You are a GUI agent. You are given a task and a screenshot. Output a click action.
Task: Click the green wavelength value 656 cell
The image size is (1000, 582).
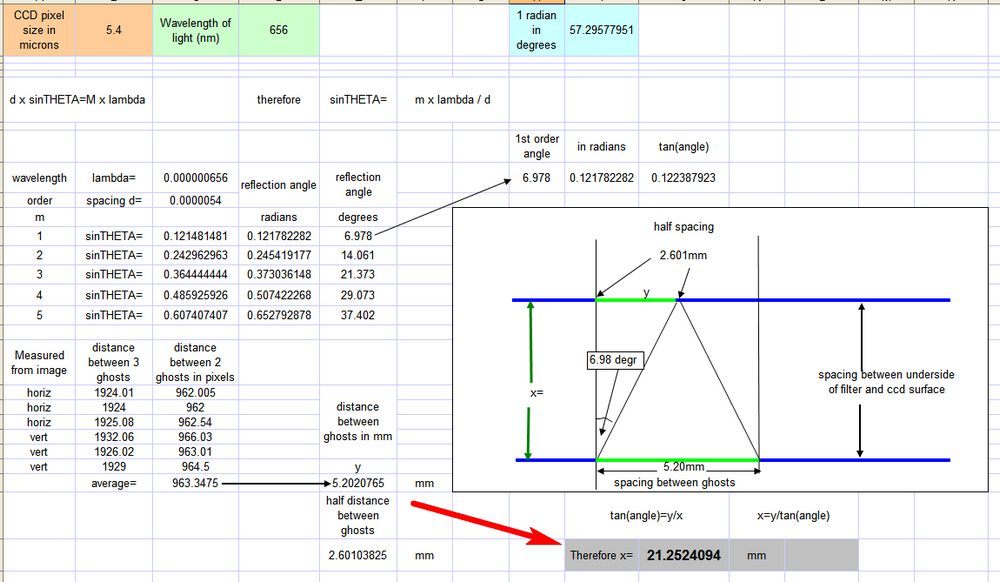(279, 30)
